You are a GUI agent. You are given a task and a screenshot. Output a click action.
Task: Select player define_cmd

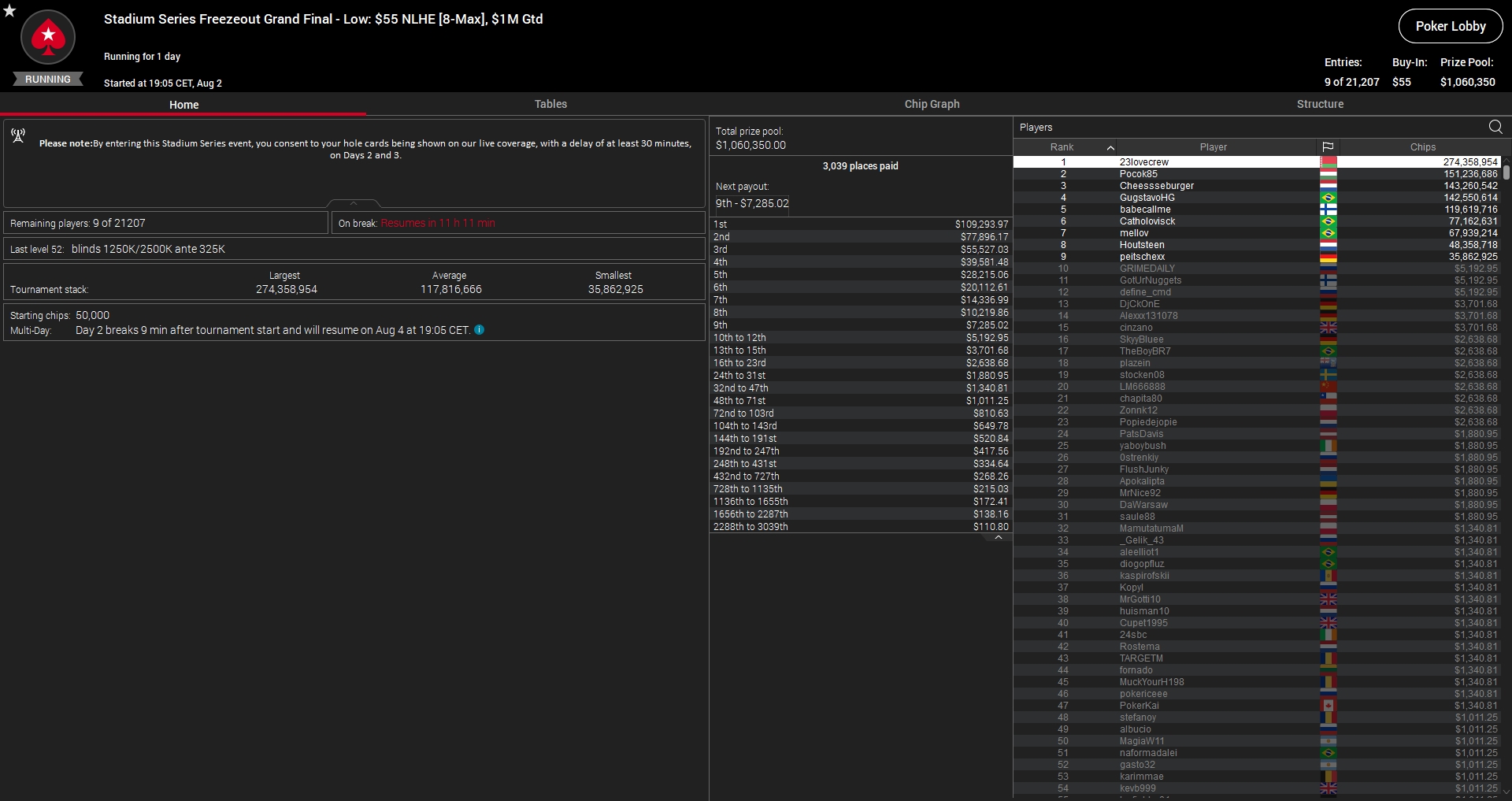(1257, 292)
